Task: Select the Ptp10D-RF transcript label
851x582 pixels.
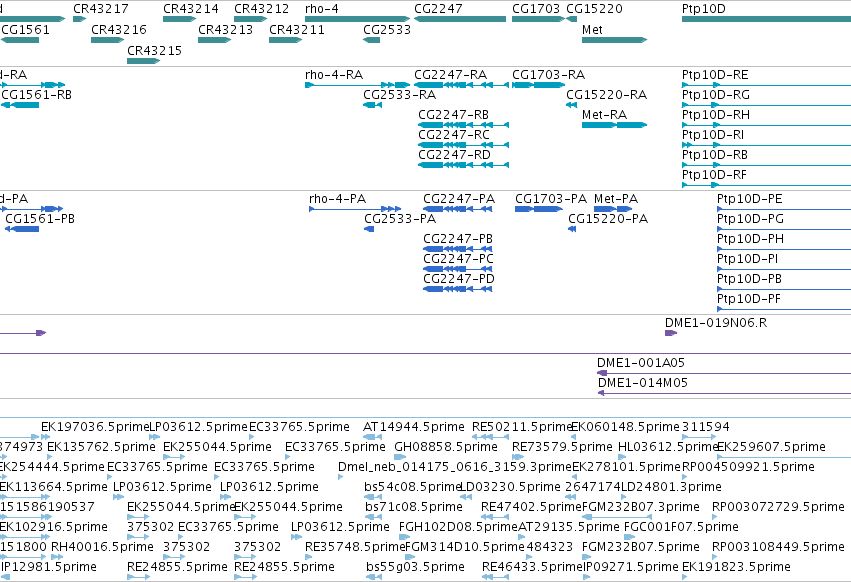Action: pyautogui.click(x=714, y=175)
